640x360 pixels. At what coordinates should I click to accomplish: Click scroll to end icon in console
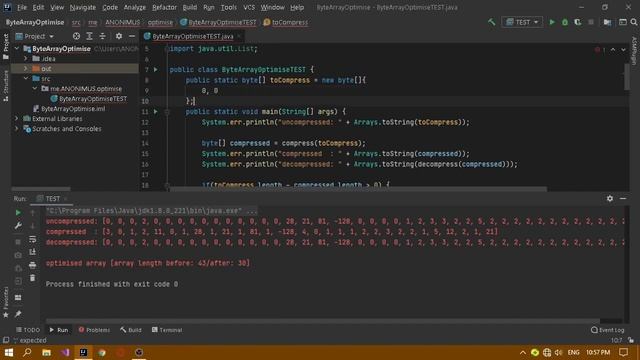pos(33,252)
